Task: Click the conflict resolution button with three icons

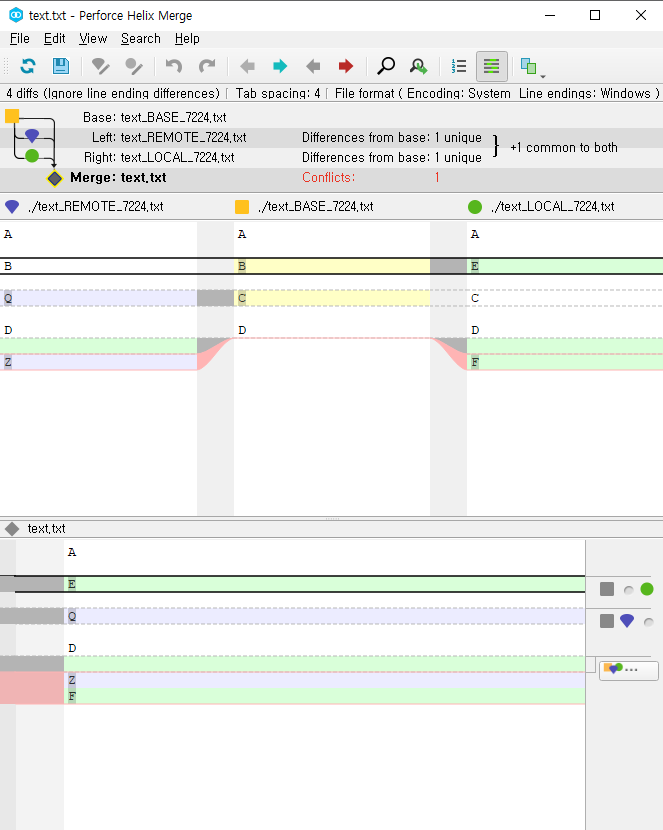Action: click(629, 670)
